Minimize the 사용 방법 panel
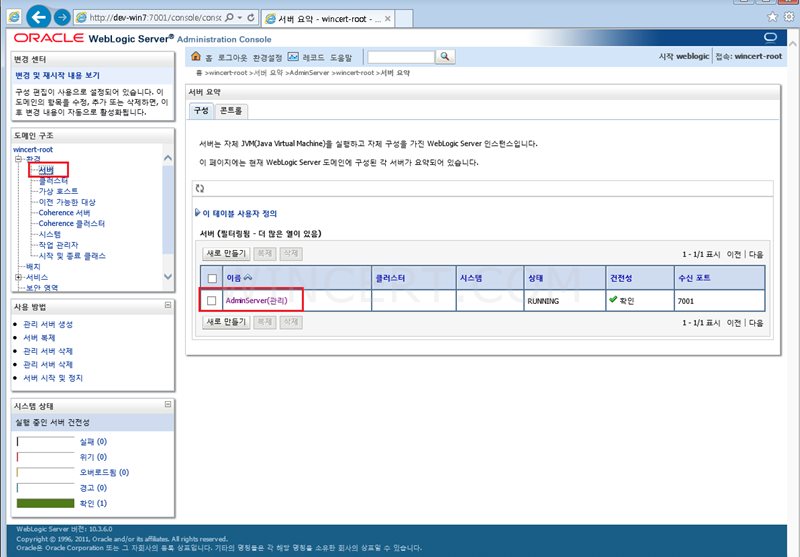 point(168,305)
